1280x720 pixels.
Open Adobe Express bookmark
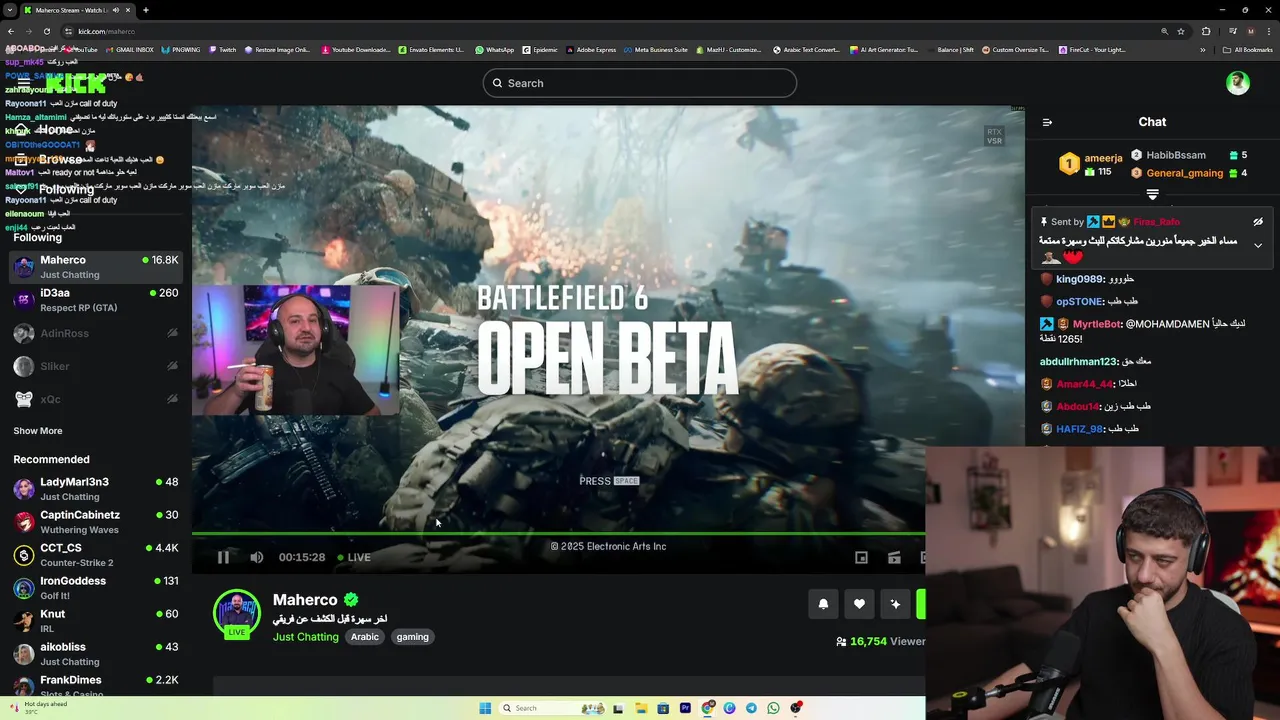point(591,50)
